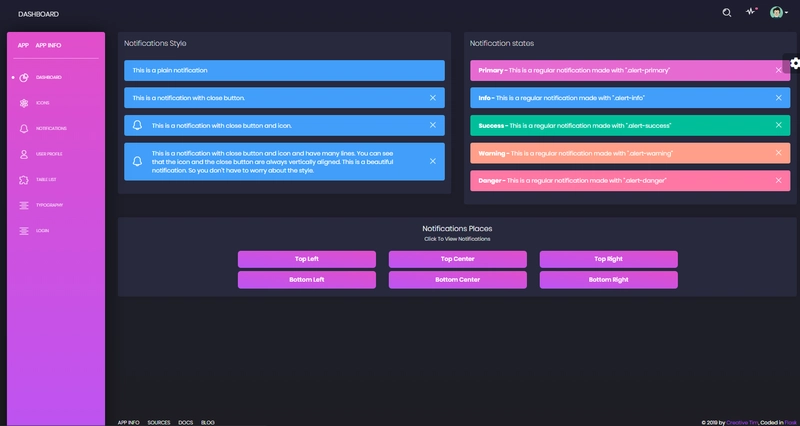The width and height of the screenshot is (800, 426).
Task: Dismiss the Primary alert notification
Action: tap(779, 70)
